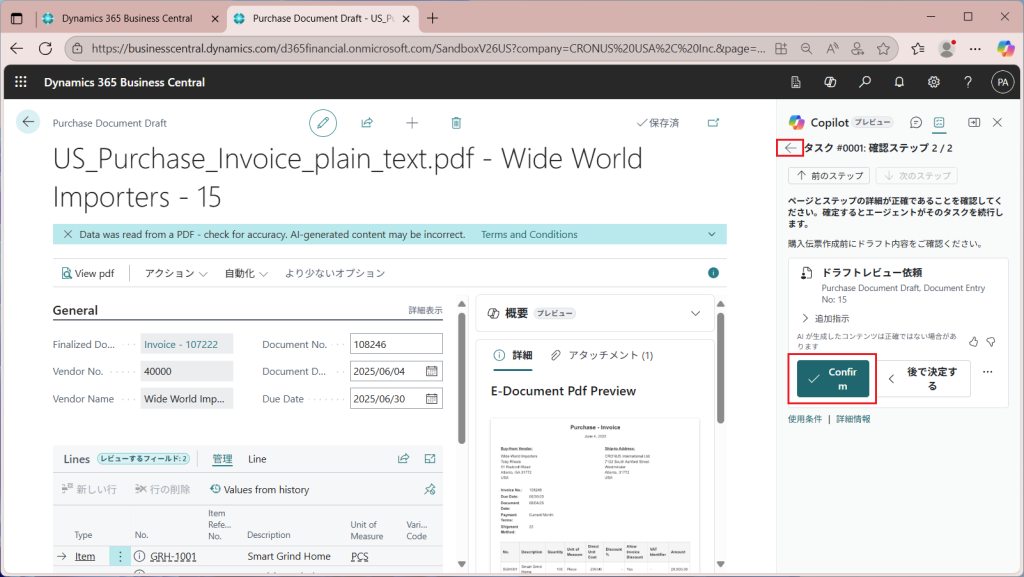Click the browser address bar
This screenshot has height=577, width=1024.
pos(428,48)
